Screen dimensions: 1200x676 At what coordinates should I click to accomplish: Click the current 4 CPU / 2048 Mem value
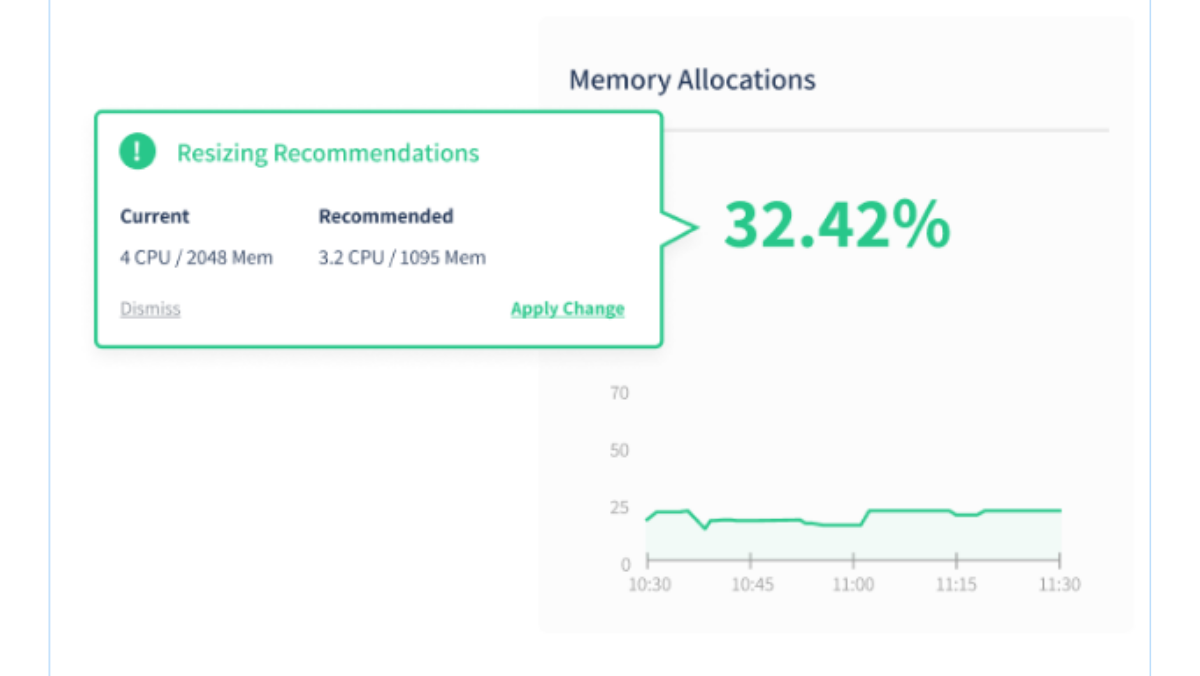click(x=196, y=258)
